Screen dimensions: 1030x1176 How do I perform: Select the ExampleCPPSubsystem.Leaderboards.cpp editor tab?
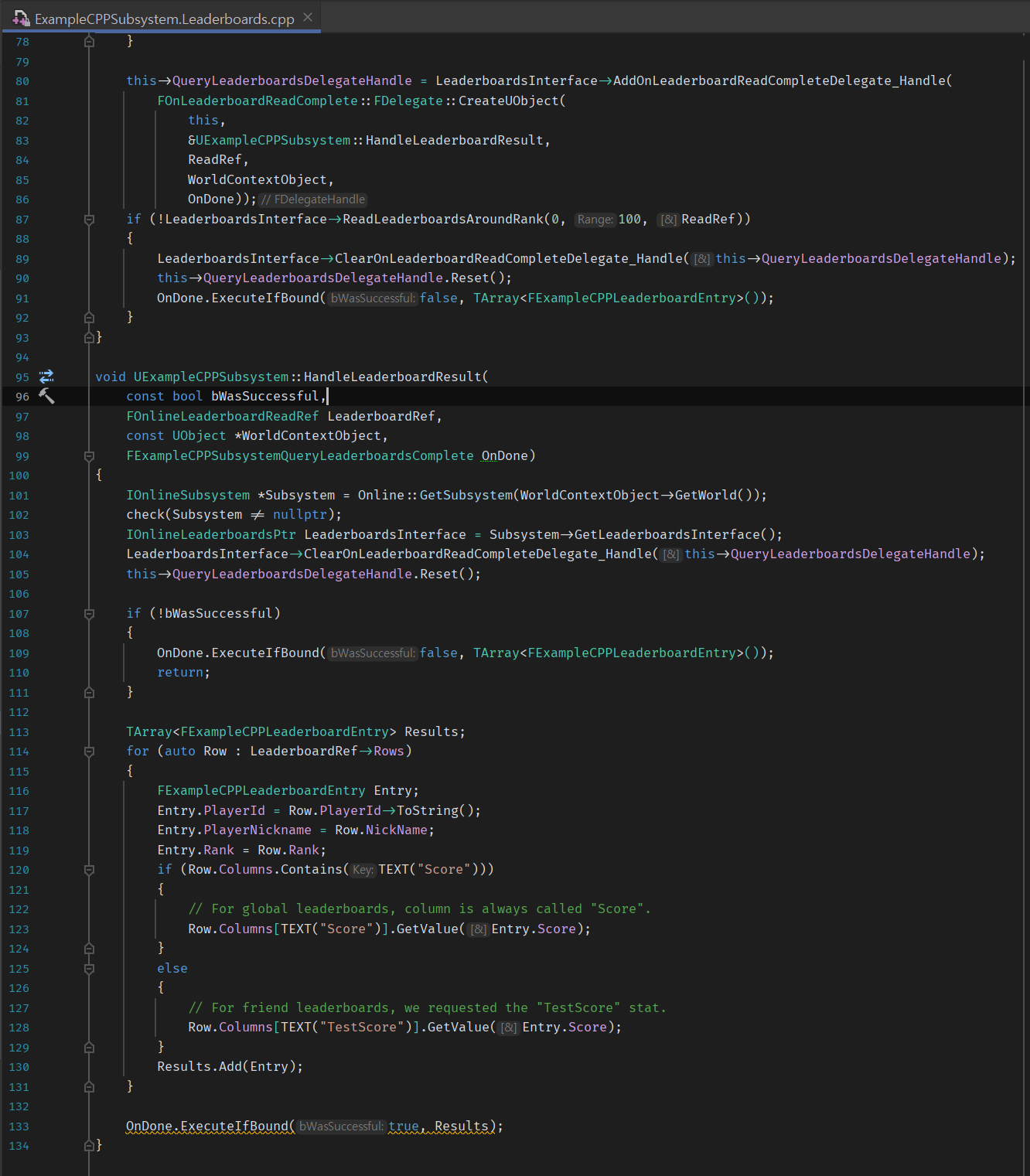162,17
